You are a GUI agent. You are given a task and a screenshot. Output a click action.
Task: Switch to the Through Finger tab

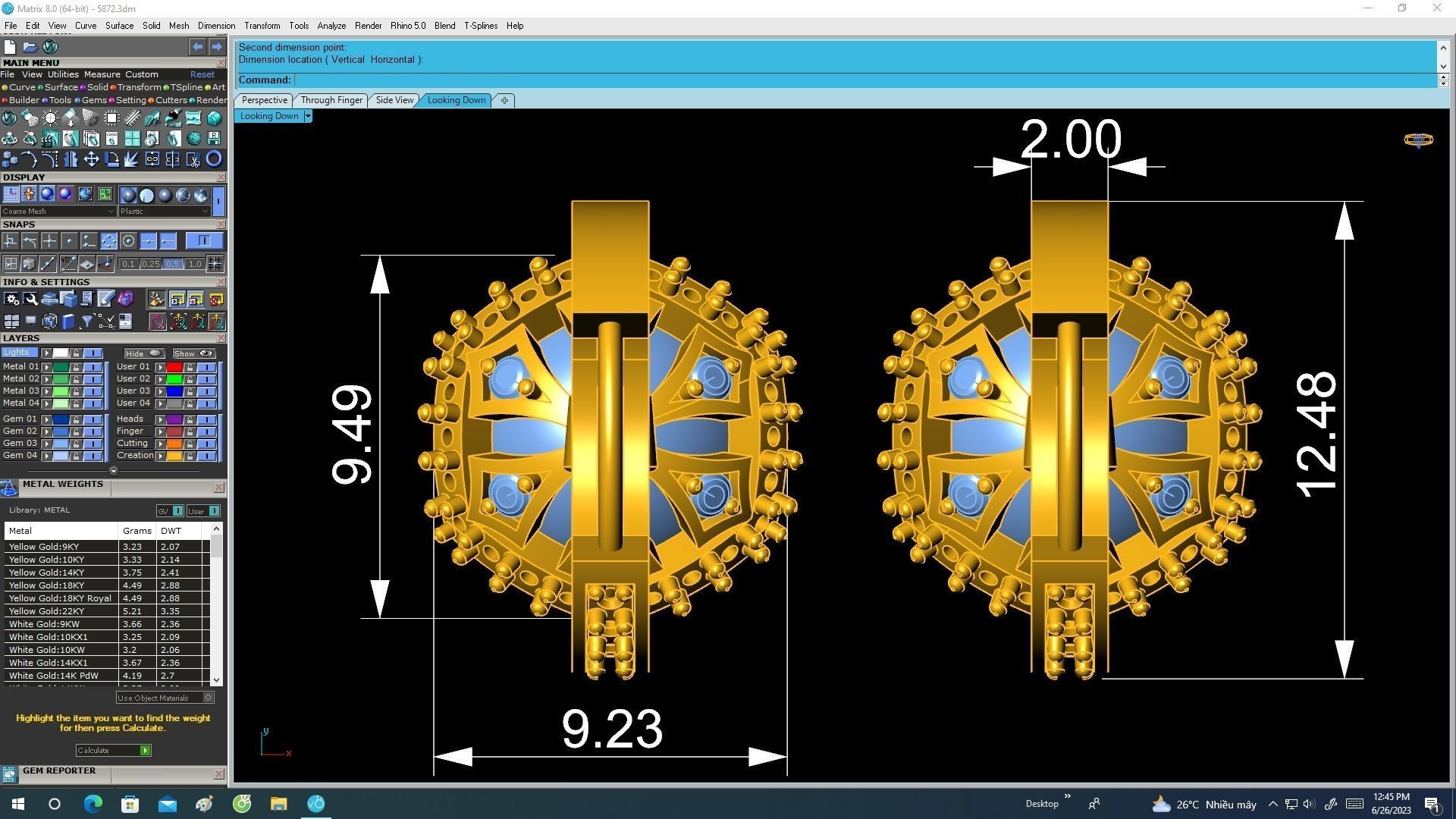click(x=331, y=100)
